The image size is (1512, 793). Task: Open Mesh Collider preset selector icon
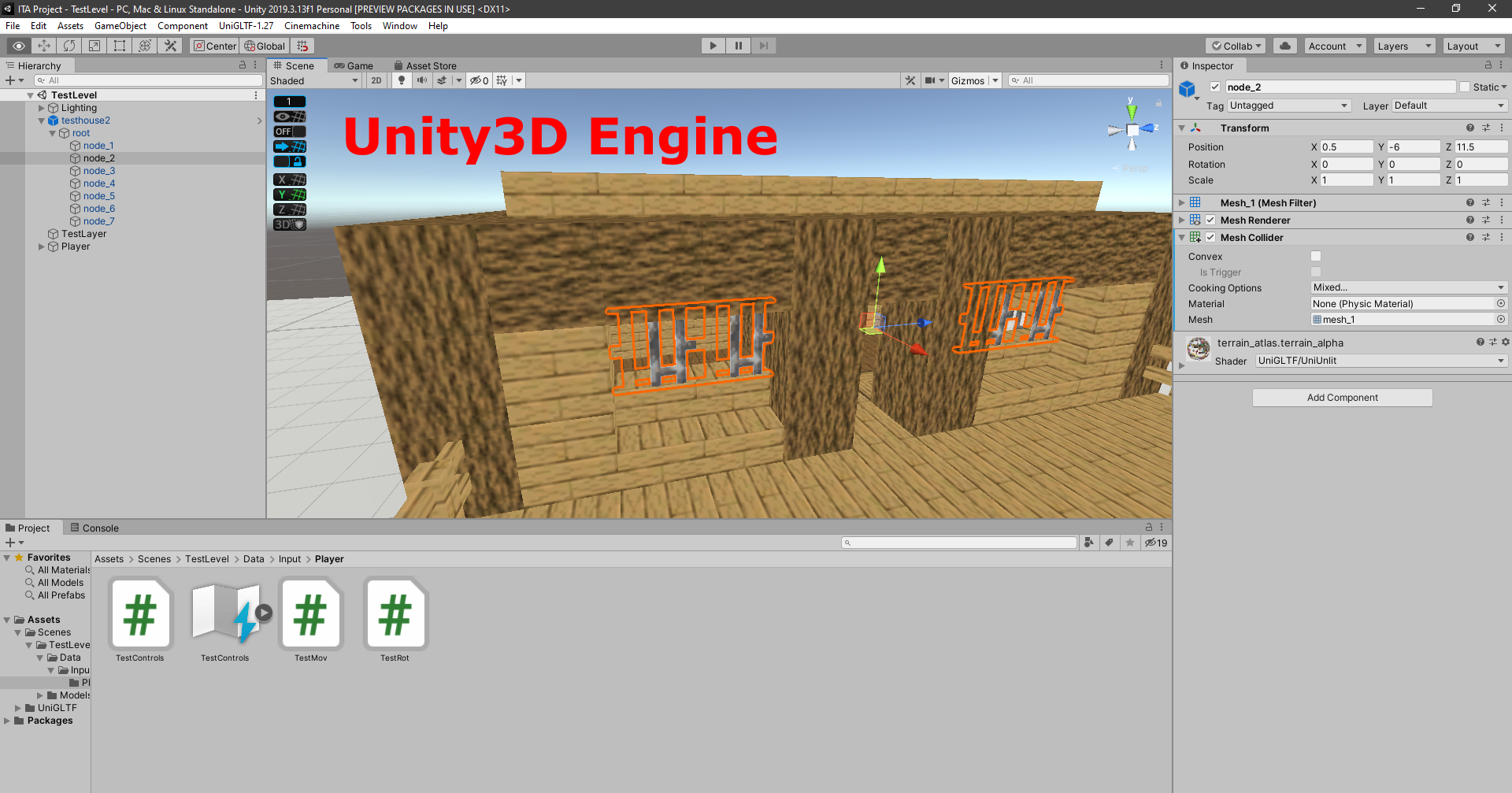coord(1485,237)
